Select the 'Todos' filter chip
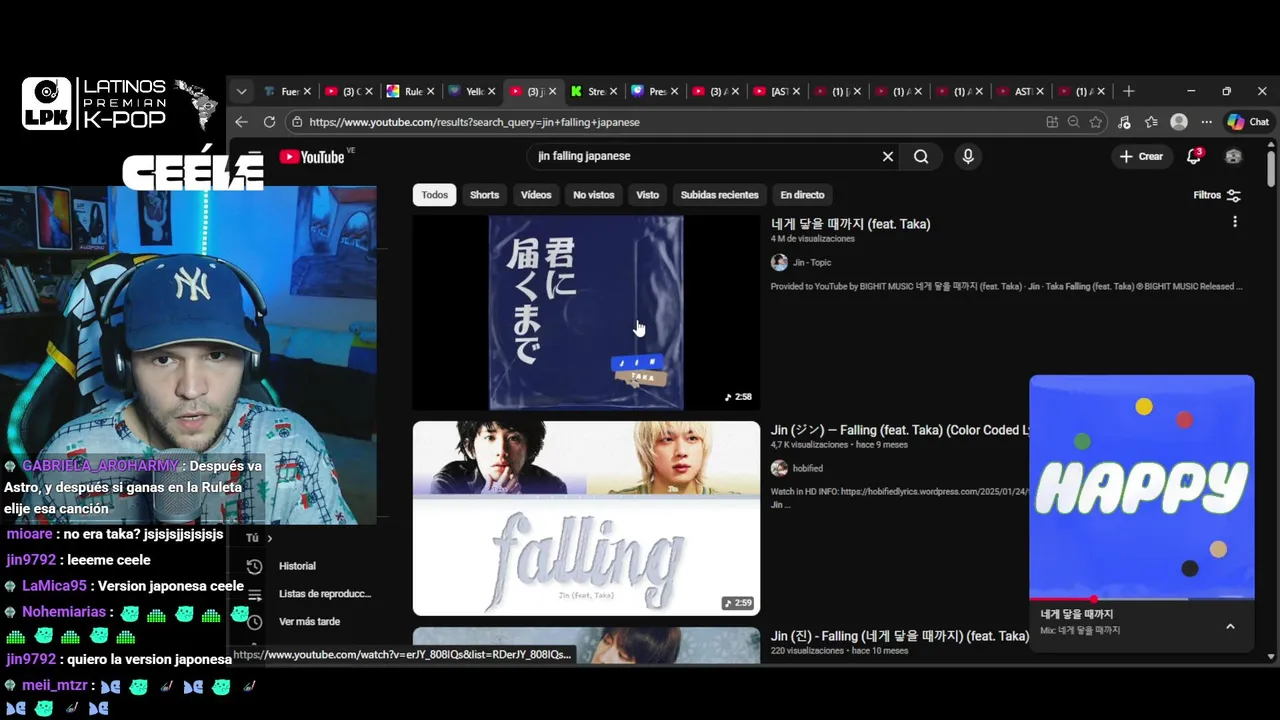Image resolution: width=1280 pixels, height=720 pixels. (x=434, y=195)
